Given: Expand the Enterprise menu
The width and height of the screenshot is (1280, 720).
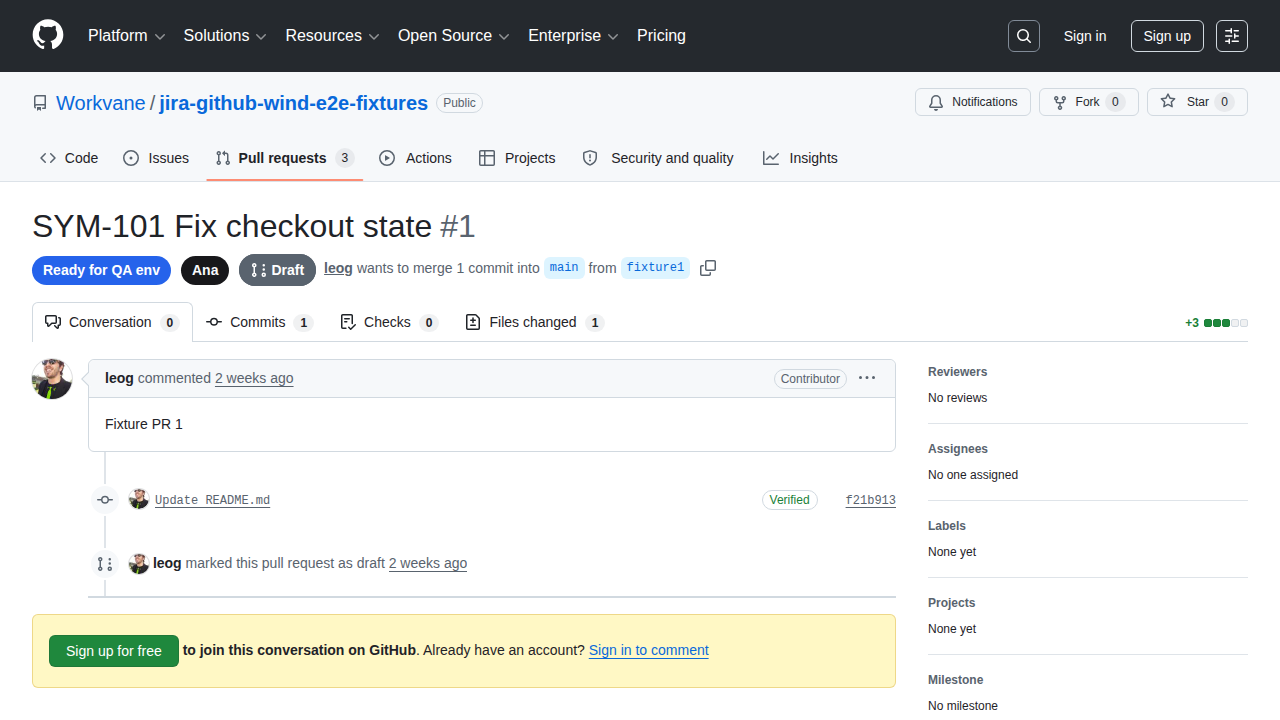Looking at the screenshot, I should pyautogui.click(x=573, y=35).
